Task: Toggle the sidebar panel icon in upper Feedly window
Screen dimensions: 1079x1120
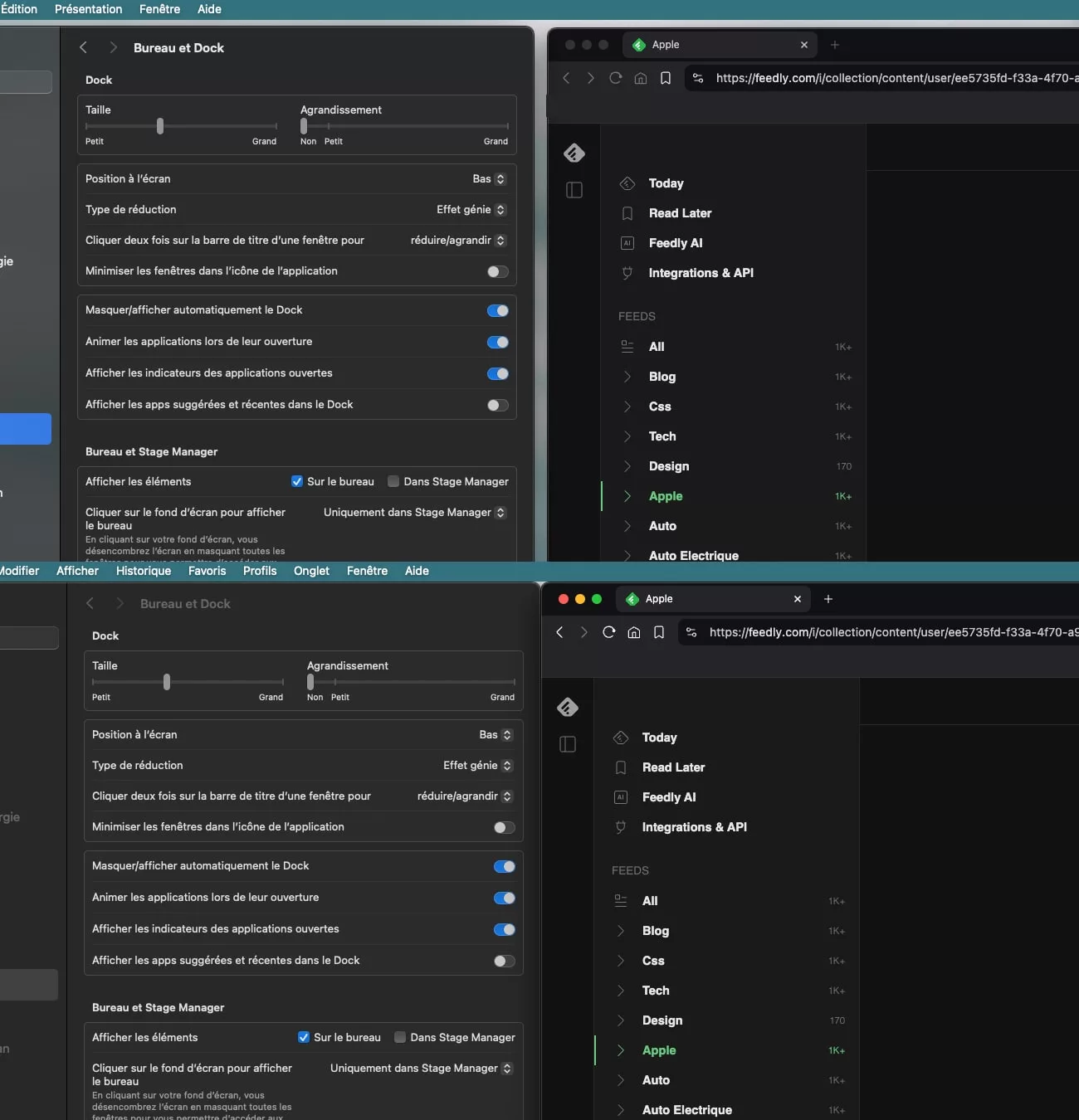Action: tap(574, 190)
